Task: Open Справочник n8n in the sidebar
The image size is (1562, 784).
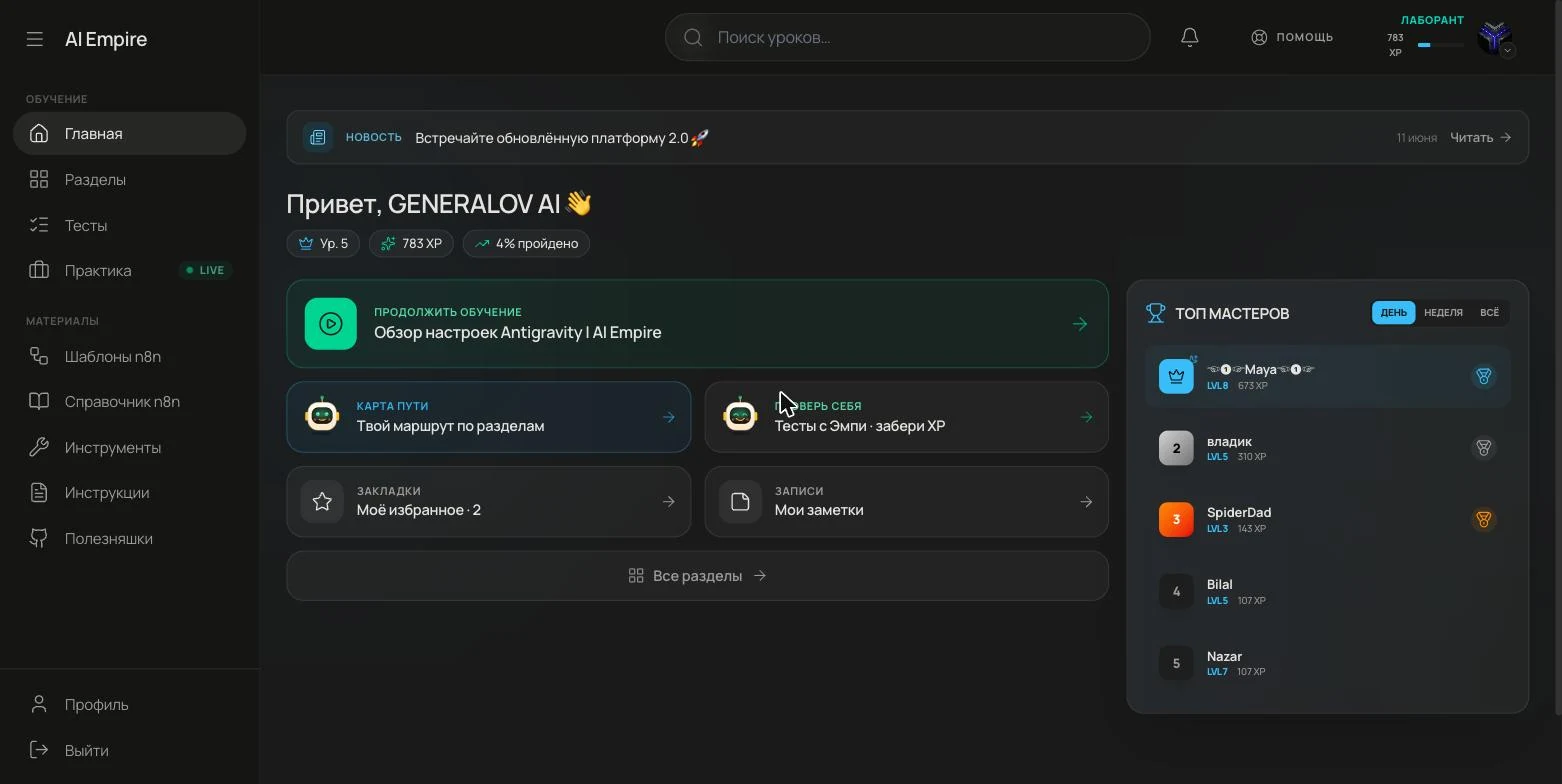Action: (130, 401)
